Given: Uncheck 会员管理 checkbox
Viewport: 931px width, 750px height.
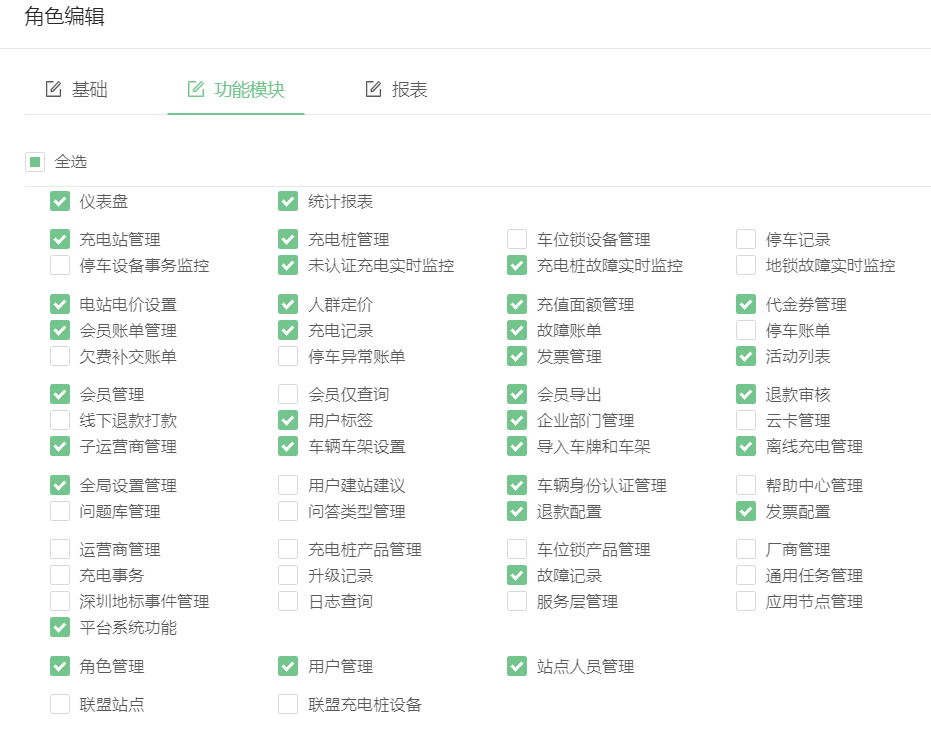Looking at the screenshot, I should pos(60,394).
